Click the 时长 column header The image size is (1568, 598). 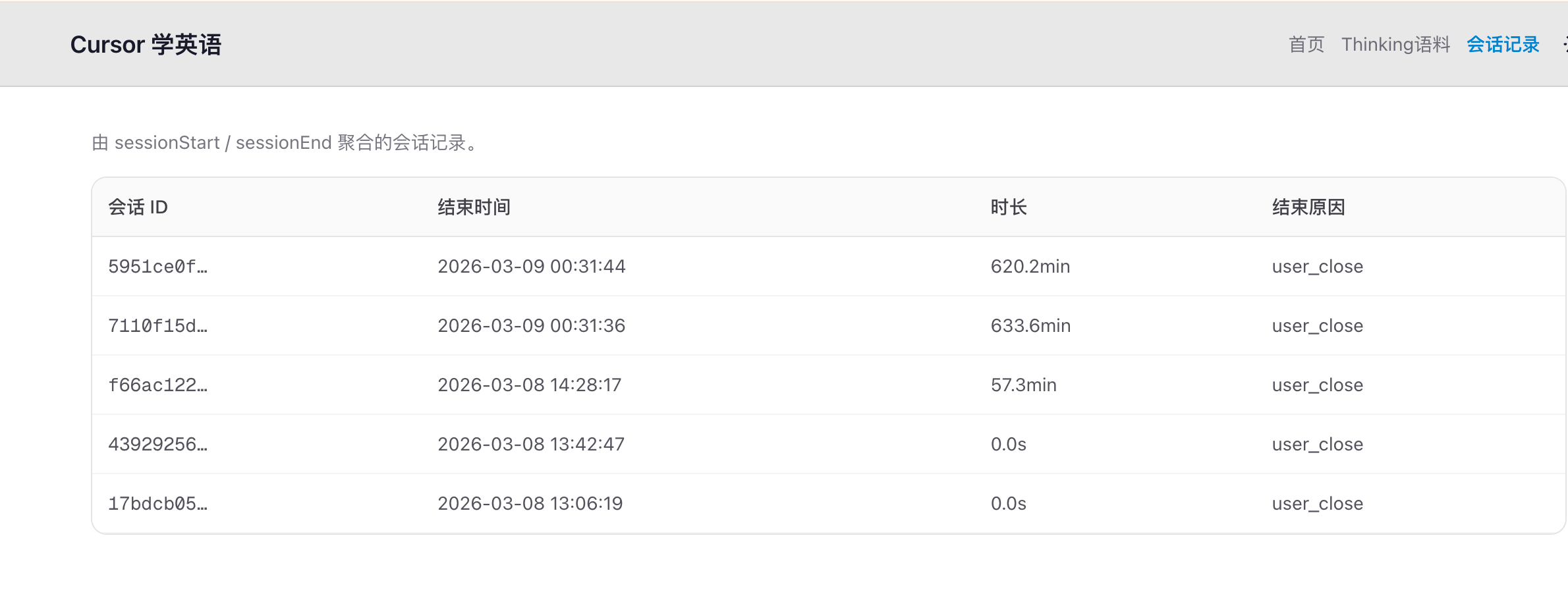coord(1009,207)
